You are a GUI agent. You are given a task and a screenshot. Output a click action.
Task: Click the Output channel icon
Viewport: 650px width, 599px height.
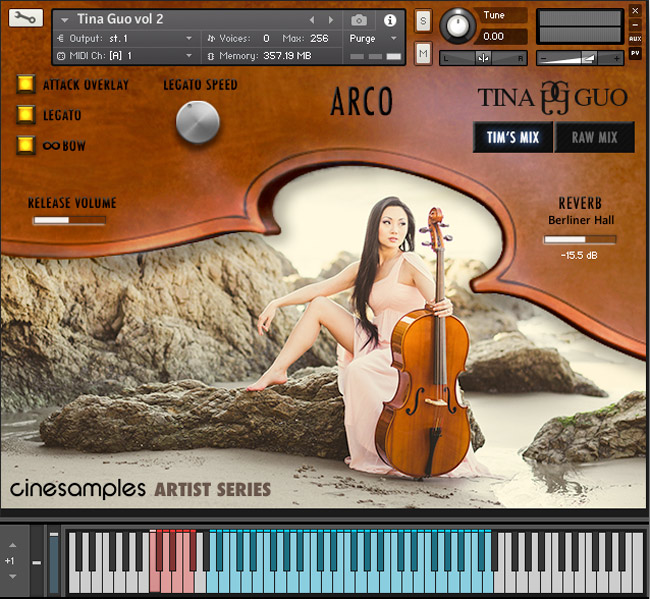[x=61, y=39]
